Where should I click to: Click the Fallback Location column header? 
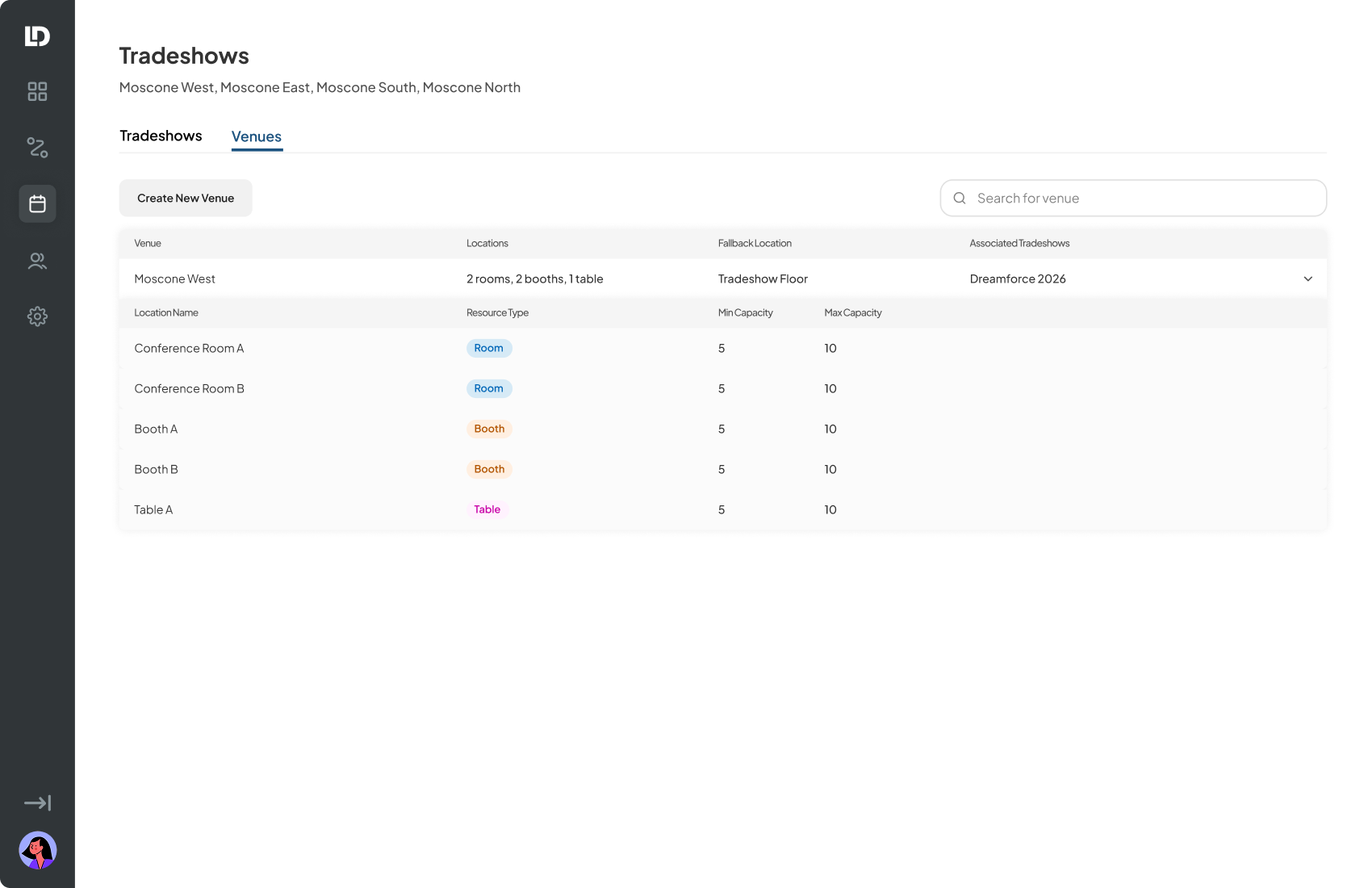tap(755, 243)
